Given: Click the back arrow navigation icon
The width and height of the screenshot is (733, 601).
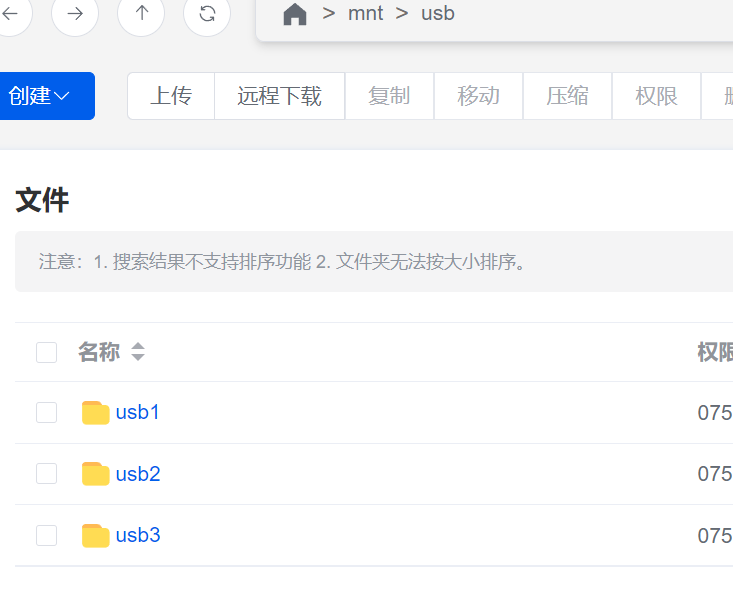Looking at the screenshot, I should (10, 13).
